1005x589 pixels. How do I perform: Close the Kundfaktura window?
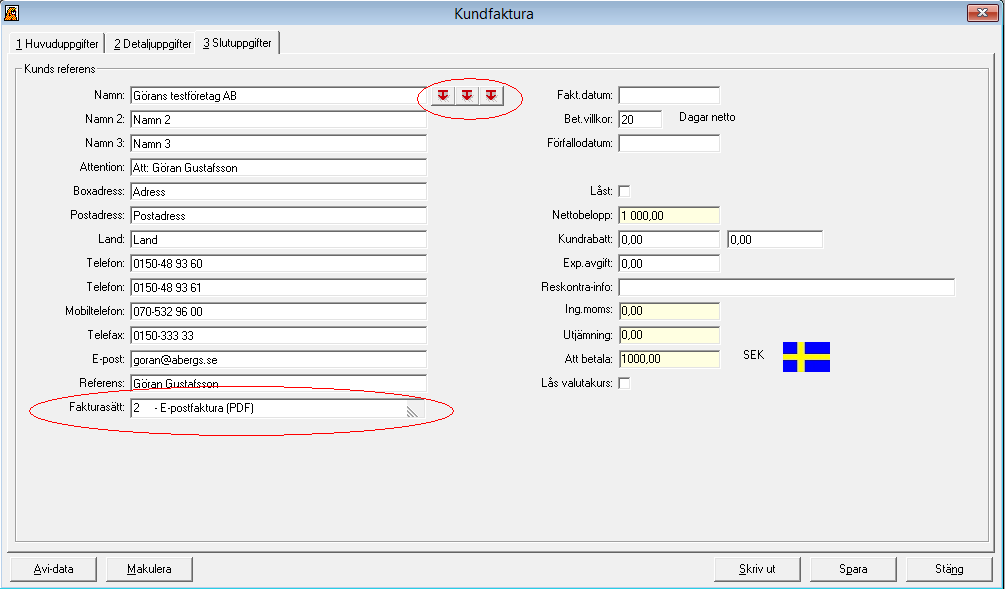[x=981, y=13]
